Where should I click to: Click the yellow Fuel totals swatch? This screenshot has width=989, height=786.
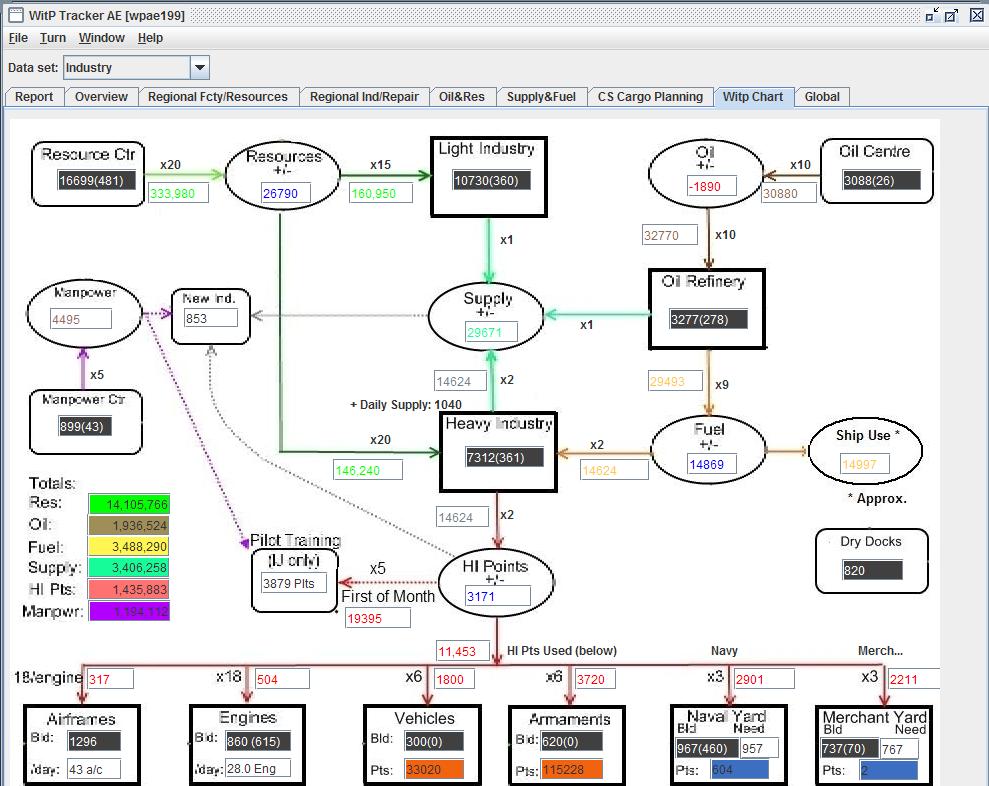129,546
